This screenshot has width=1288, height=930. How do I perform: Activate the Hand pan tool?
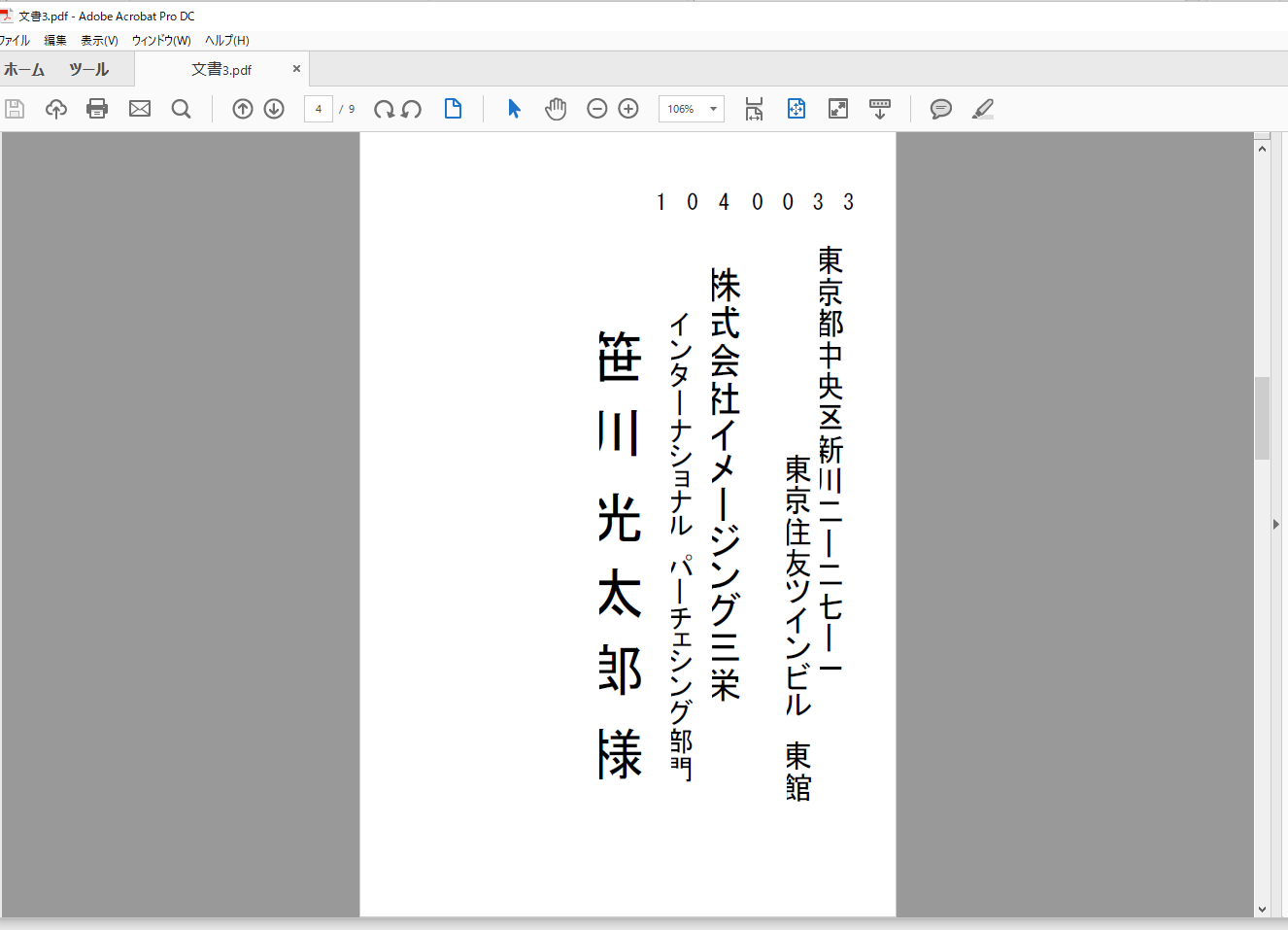[556, 109]
